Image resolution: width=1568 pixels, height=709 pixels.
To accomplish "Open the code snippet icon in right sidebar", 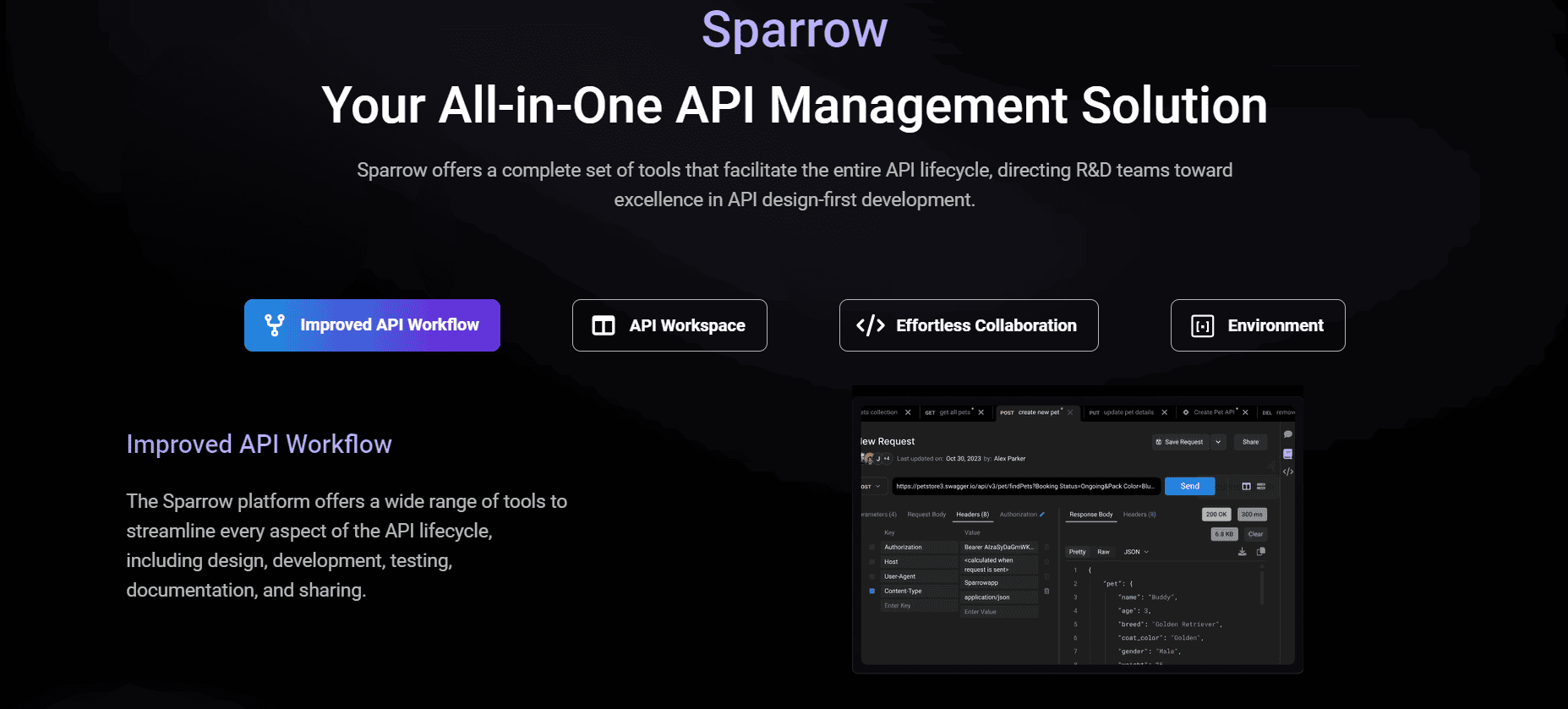I will [x=1288, y=472].
